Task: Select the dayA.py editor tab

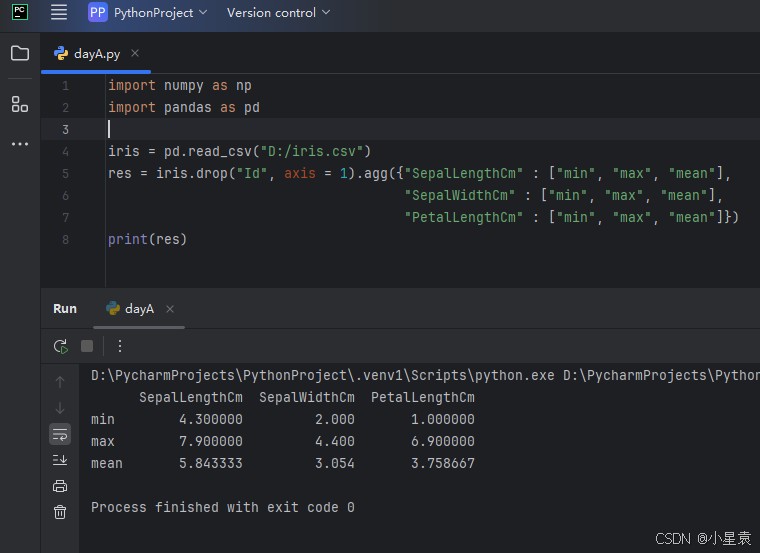Action: pos(96,54)
